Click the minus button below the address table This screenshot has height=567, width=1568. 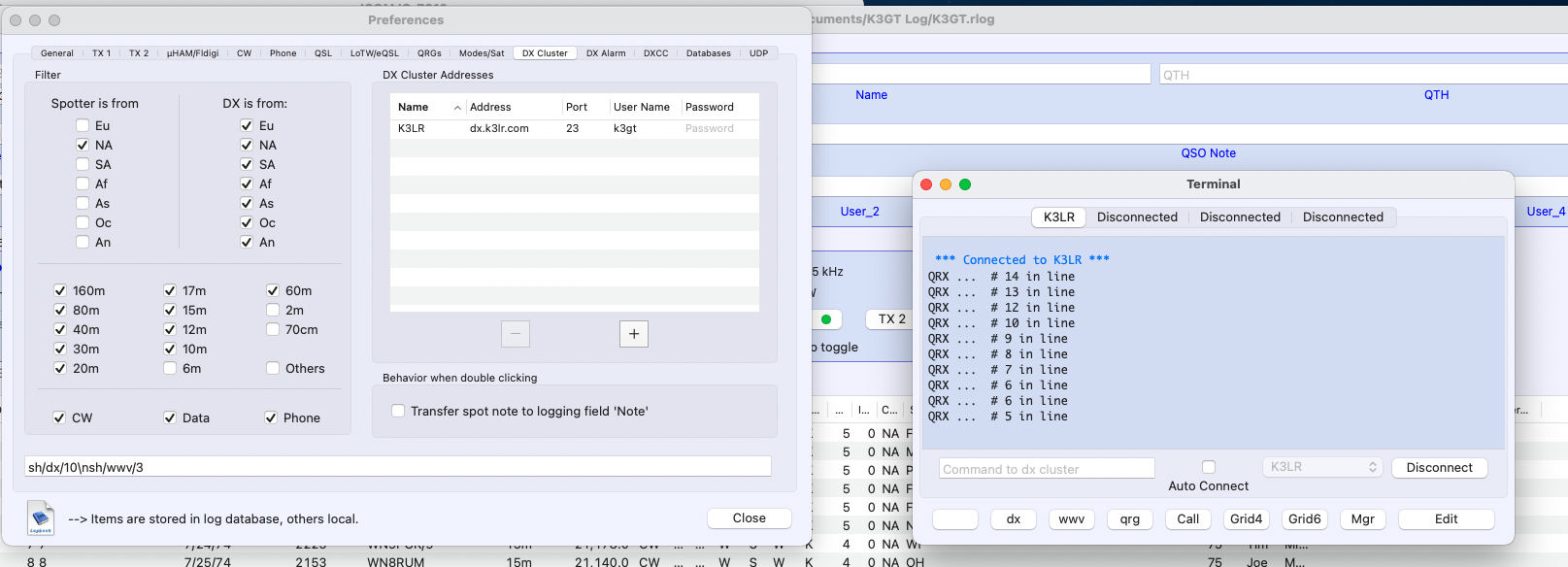click(x=516, y=334)
